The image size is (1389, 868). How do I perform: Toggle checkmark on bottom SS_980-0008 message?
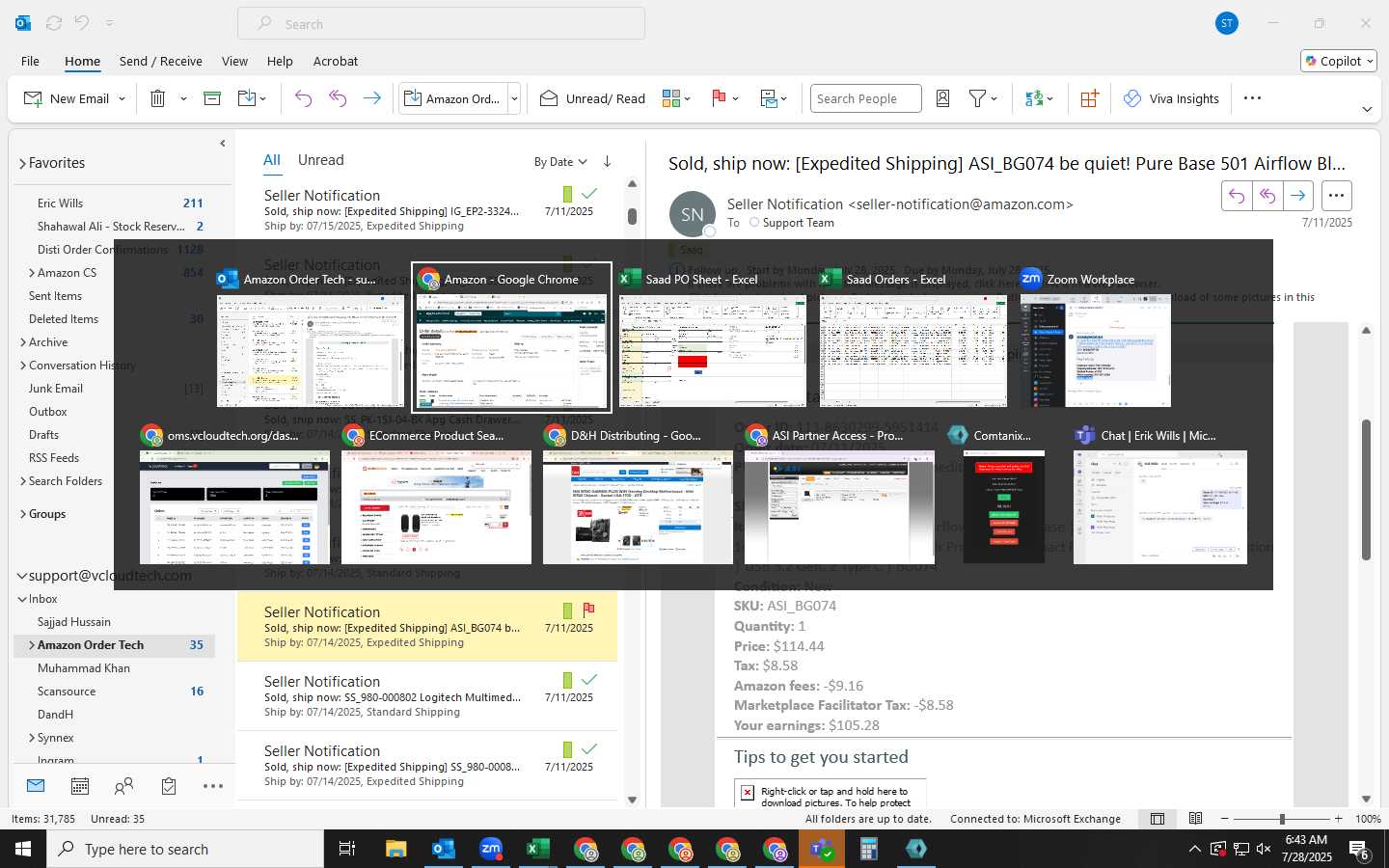(x=589, y=748)
